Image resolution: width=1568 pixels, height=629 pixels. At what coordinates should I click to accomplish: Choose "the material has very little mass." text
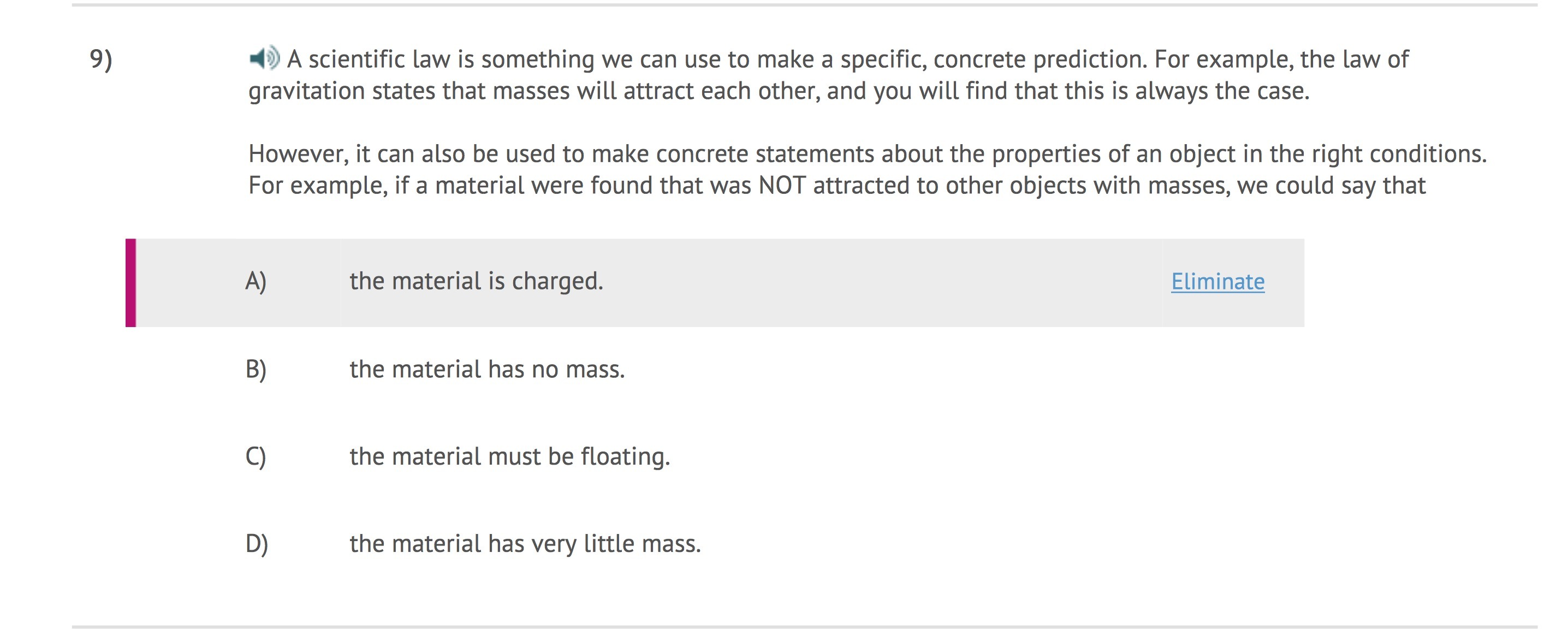click(525, 543)
